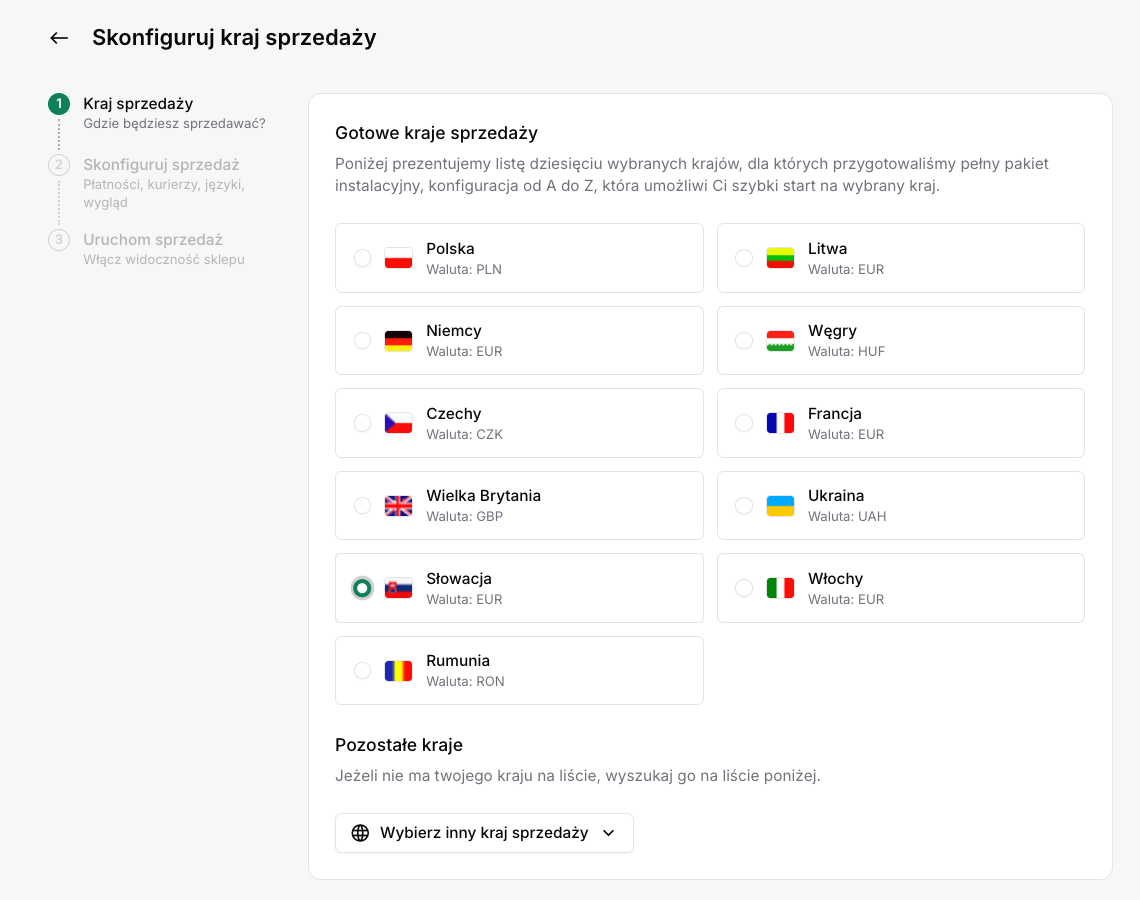Screen dimensions: 1140x900
Task: Choose the Rumunia country card
Action: [x=519, y=670]
